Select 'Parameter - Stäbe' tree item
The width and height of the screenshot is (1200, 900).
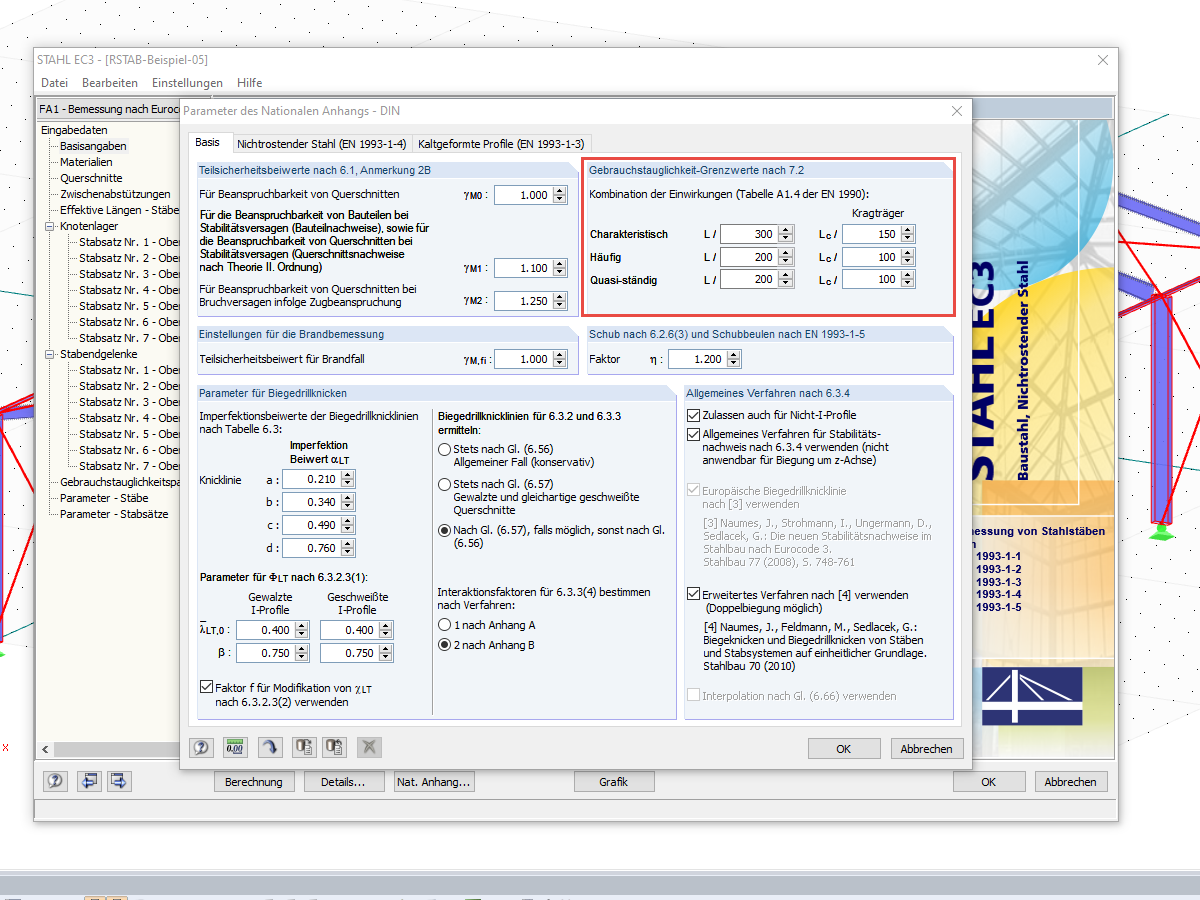pos(104,498)
